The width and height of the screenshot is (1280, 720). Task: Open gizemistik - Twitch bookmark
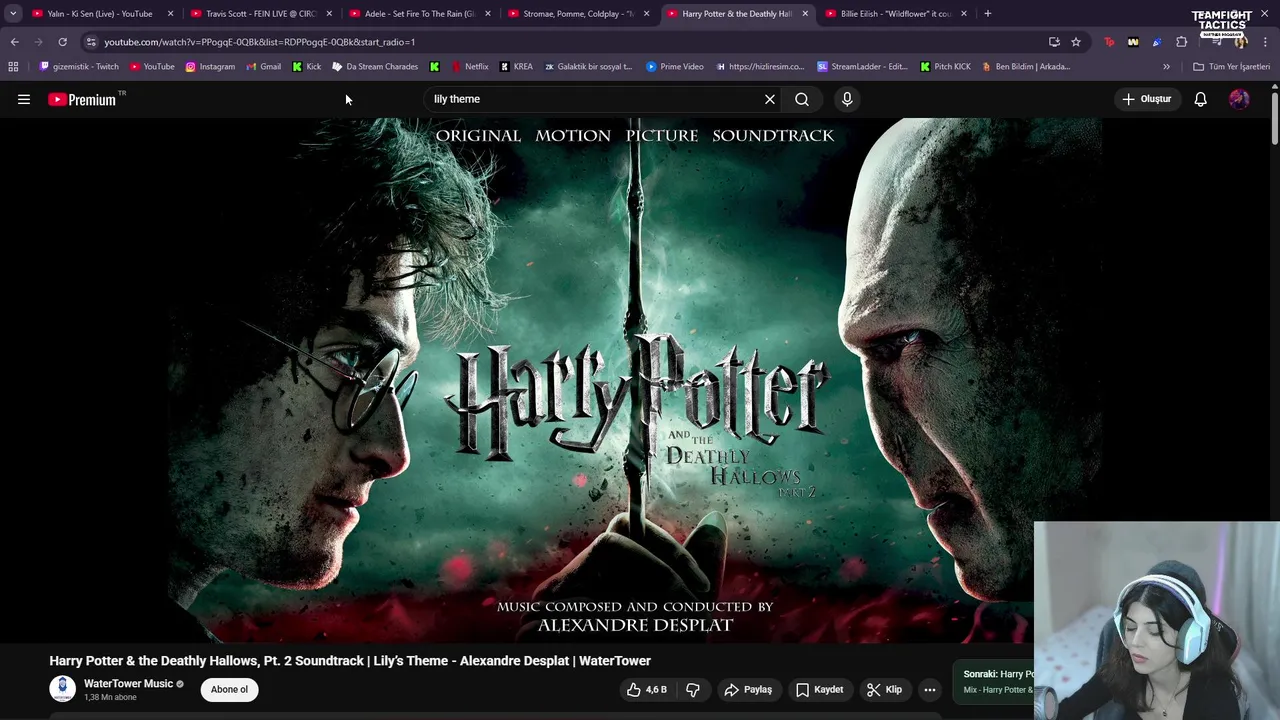78,67
